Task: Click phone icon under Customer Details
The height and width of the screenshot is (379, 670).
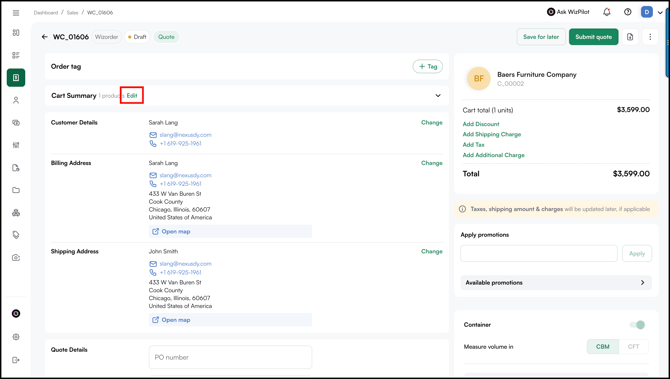Action: pos(153,144)
